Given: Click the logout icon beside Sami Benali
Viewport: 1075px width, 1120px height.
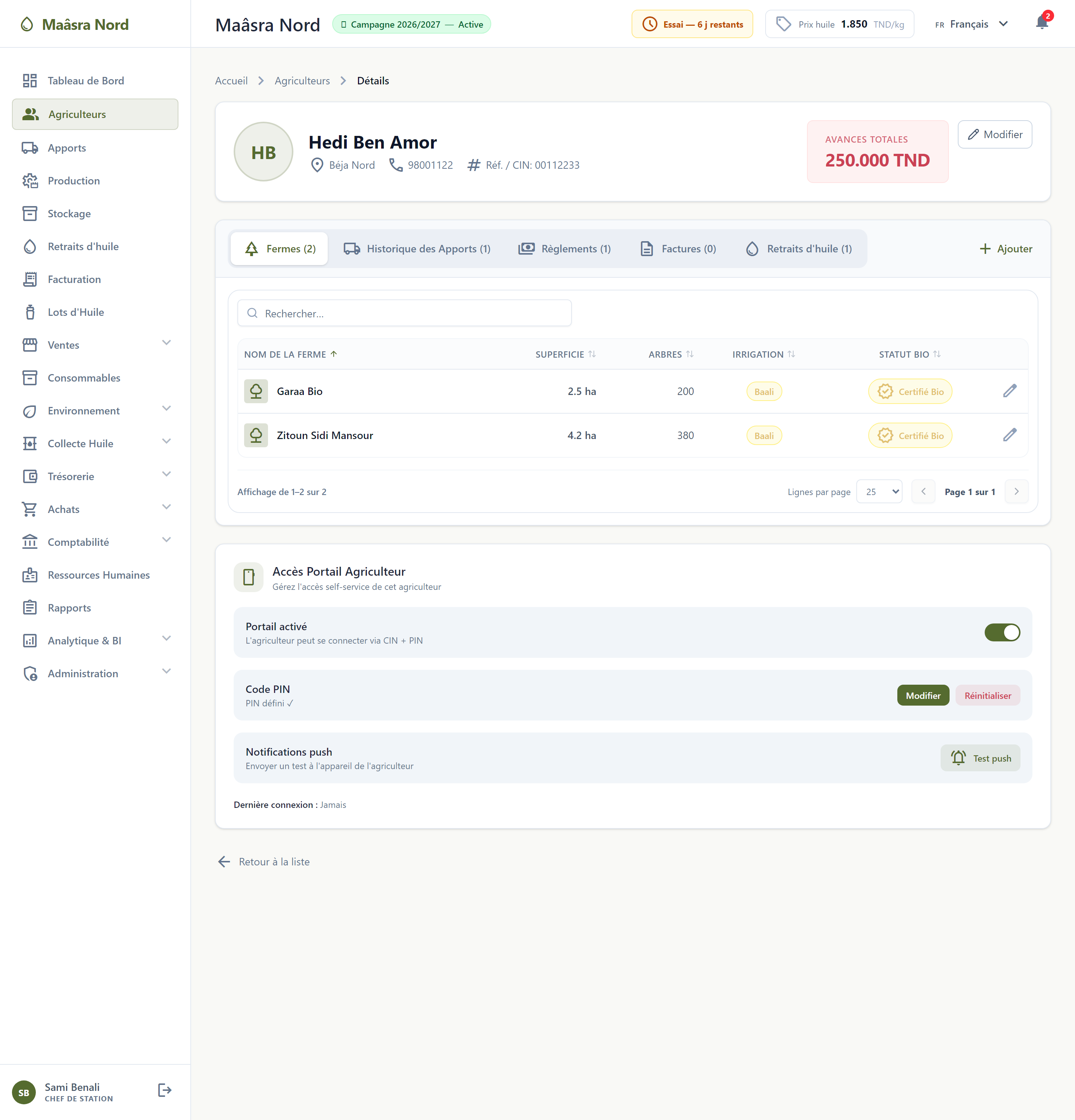Looking at the screenshot, I should pos(165,1090).
